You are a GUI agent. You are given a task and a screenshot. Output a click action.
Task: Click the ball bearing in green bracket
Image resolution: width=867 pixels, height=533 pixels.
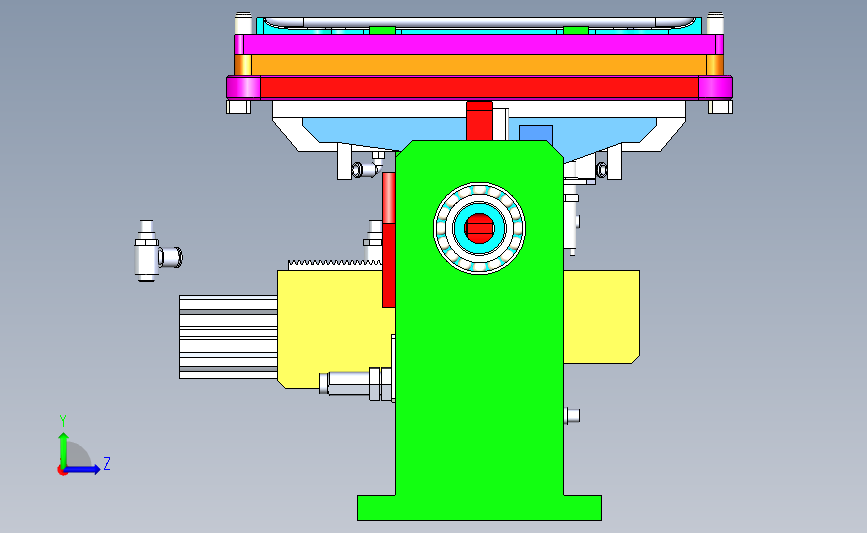pyautogui.click(x=479, y=228)
